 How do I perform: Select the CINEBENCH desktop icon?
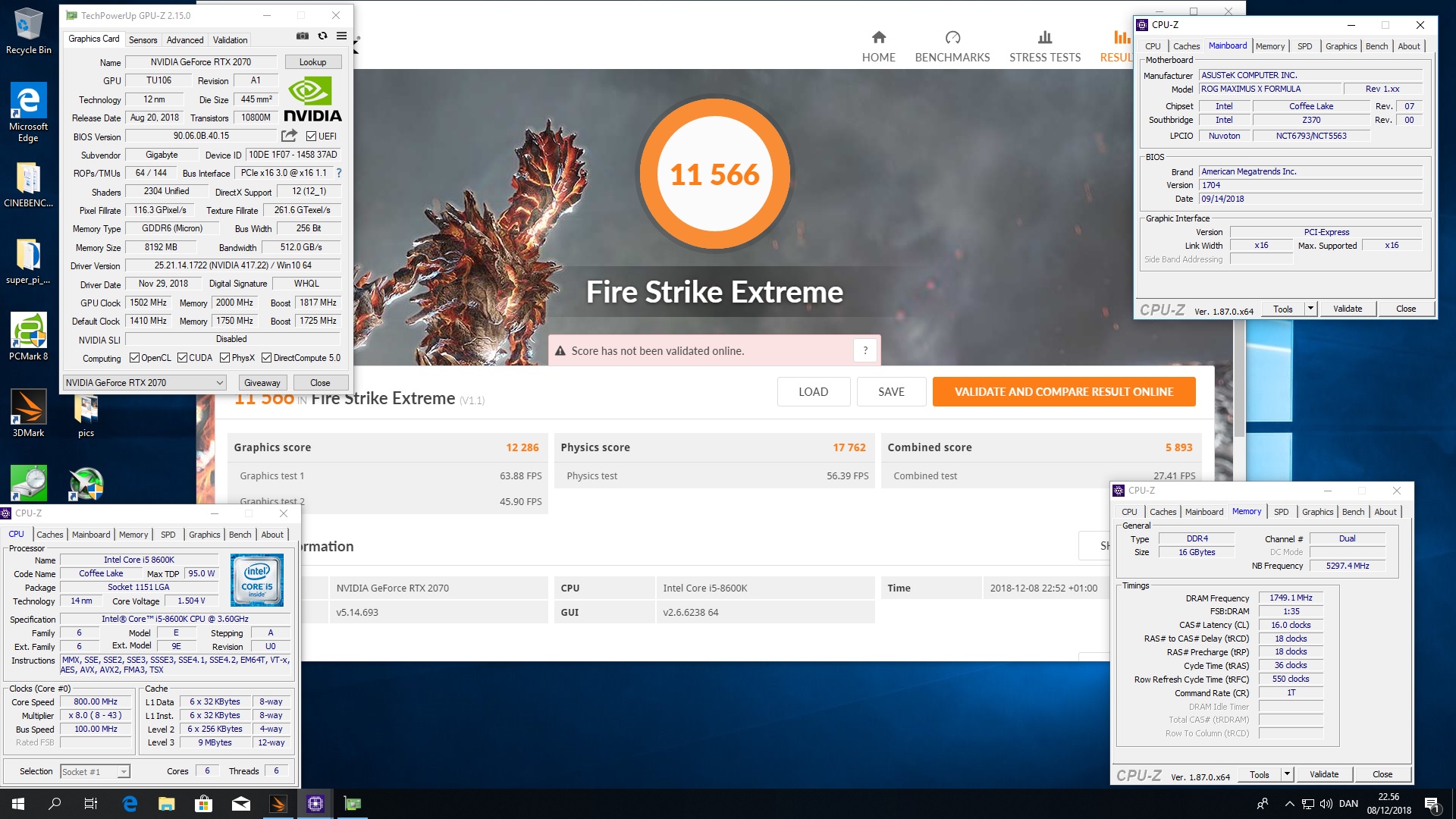click(x=28, y=185)
